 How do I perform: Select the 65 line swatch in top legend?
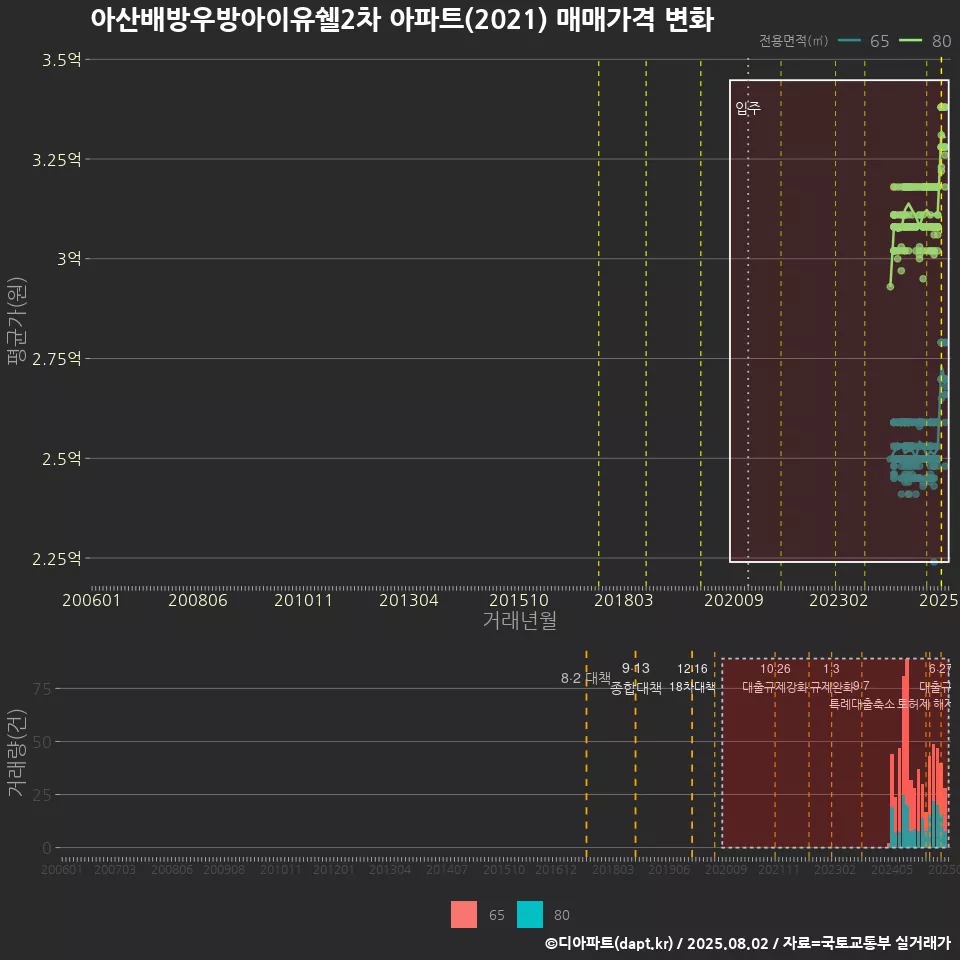[849, 41]
